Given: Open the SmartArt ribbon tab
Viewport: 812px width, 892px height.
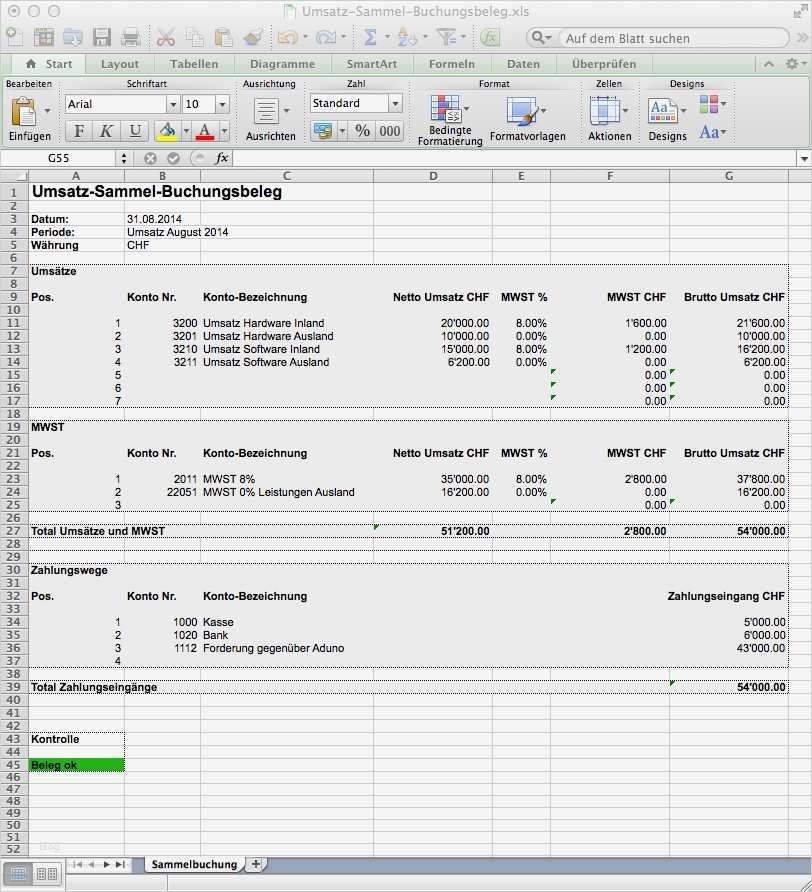Looking at the screenshot, I should point(372,64).
